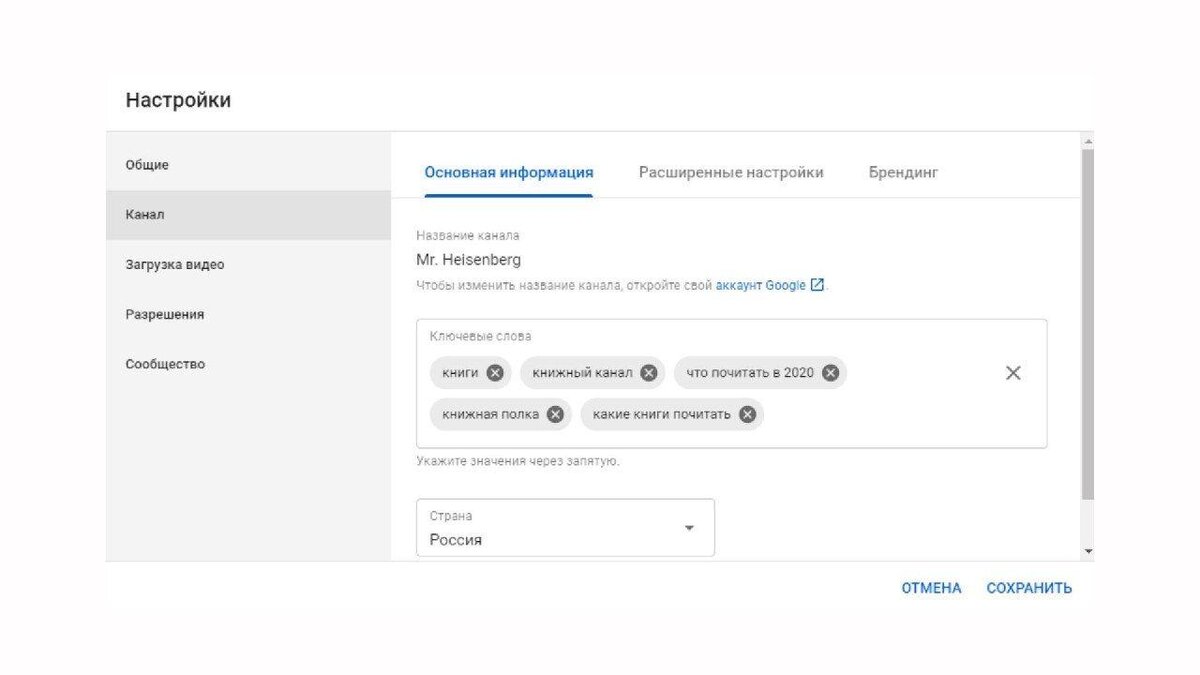Remove the "книжный канал" keyword chip
Image resolution: width=1200 pixels, height=675 pixels.
pyautogui.click(x=649, y=373)
